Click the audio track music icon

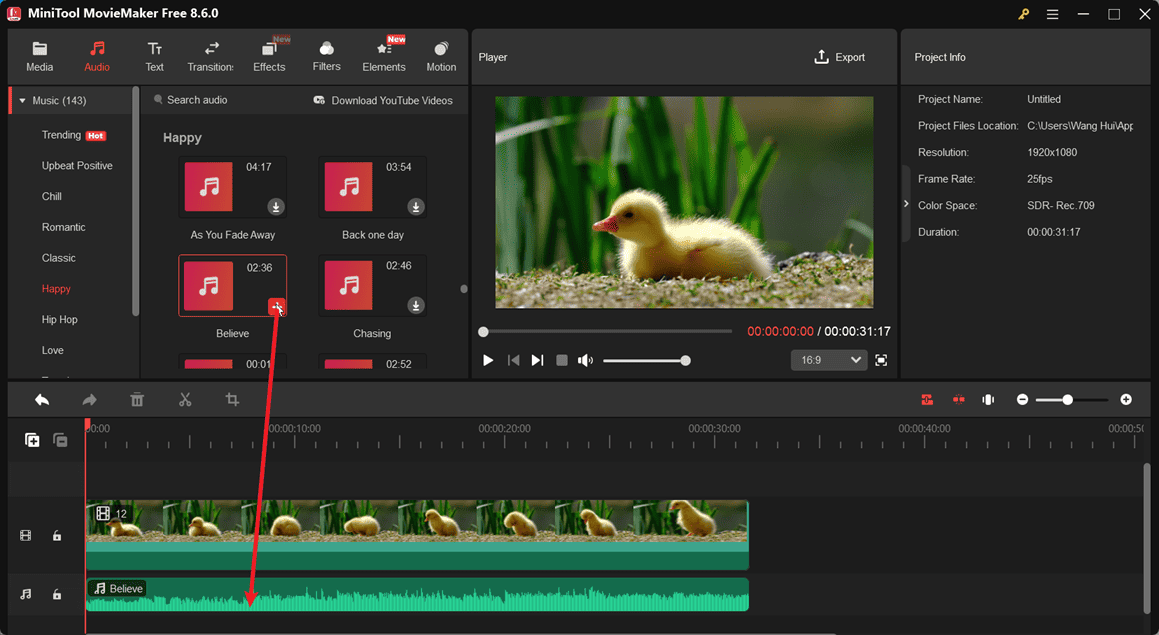click(x=26, y=594)
